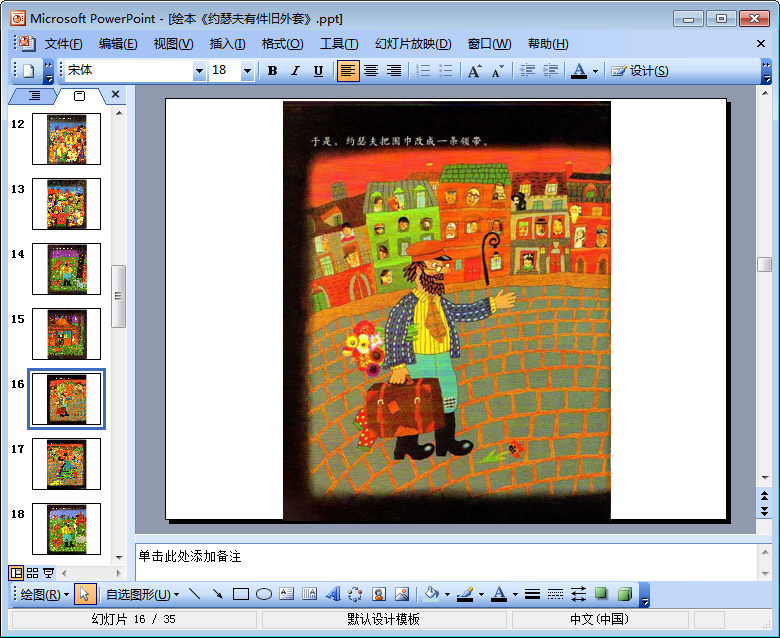The height and width of the screenshot is (638, 780).
Task: Click Decrease Indent icon
Action: (x=527, y=71)
